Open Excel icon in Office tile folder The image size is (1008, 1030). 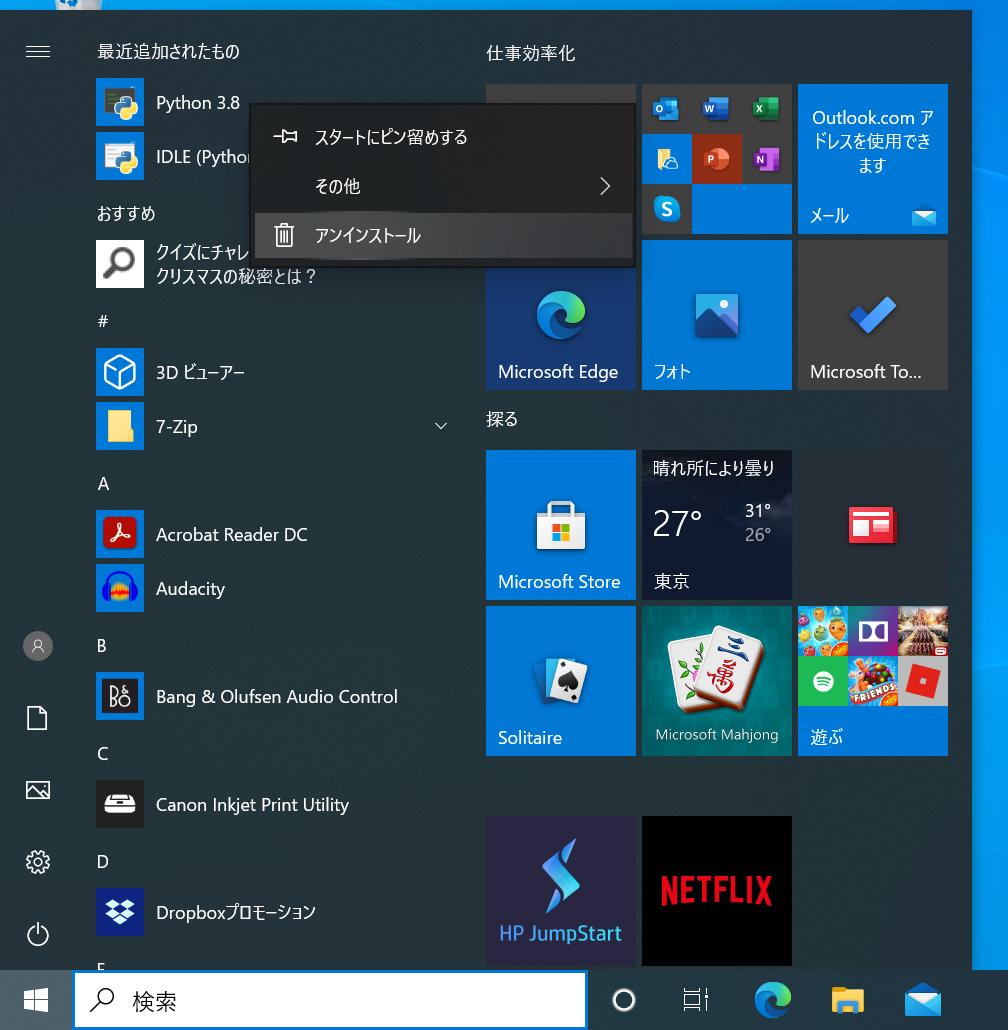click(766, 108)
